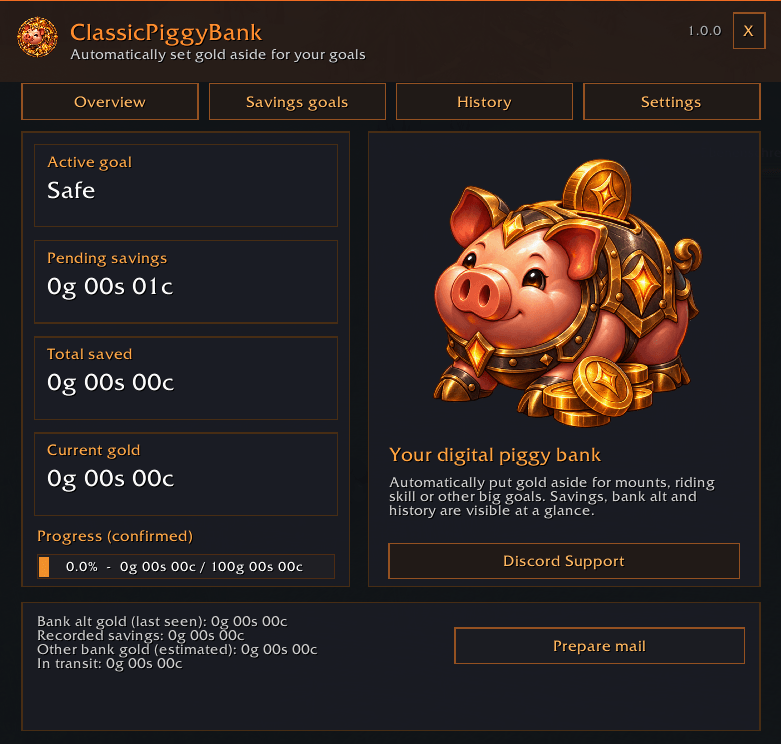The image size is (781, 744).
Task: Click the ClassicPiggyBank logo icon
Action: [37, 37]
